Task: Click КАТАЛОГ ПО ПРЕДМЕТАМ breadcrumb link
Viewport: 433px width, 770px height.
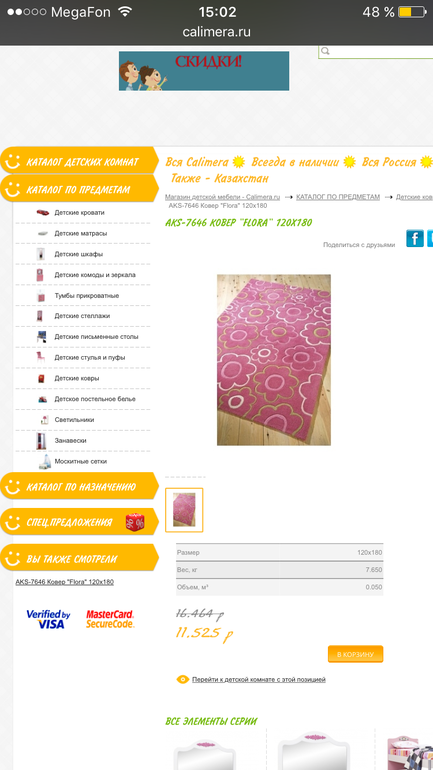Action: [x=338, y=197]
